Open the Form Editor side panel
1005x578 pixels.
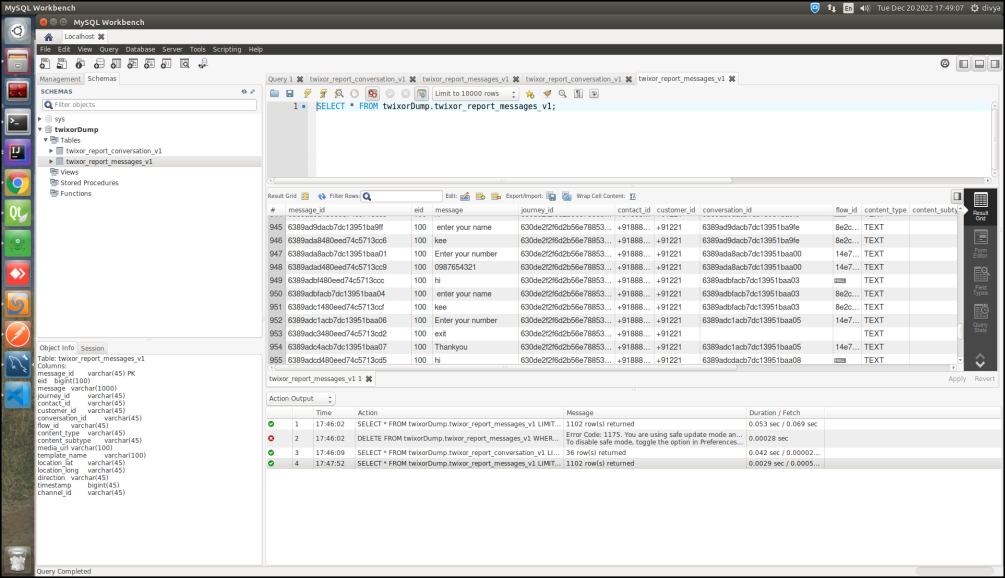[x=980, y=244]
